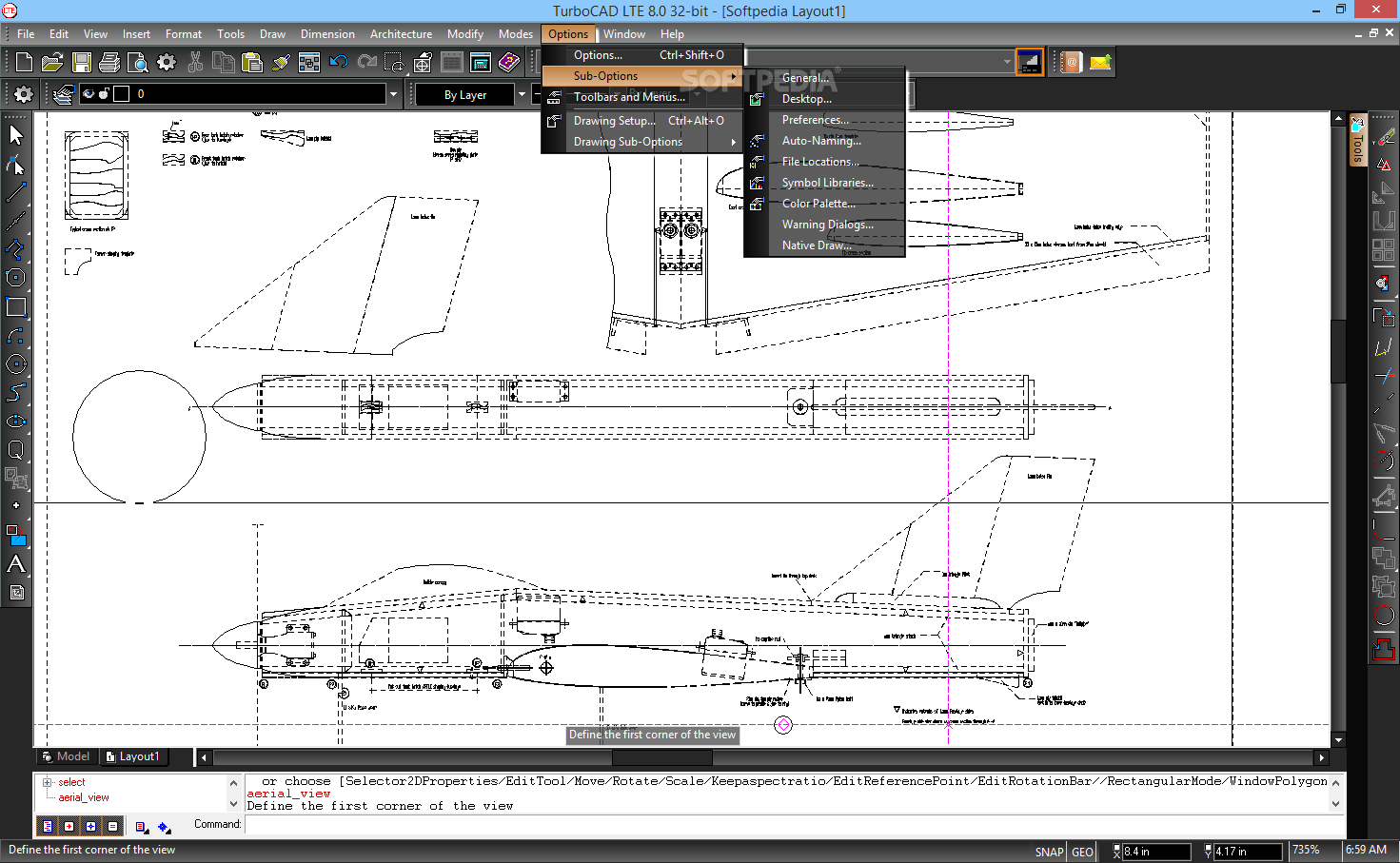Click the X coordinate field showing 8.4 in
The height and width of the screenshot is (863, 1400).
[1156, 852]
